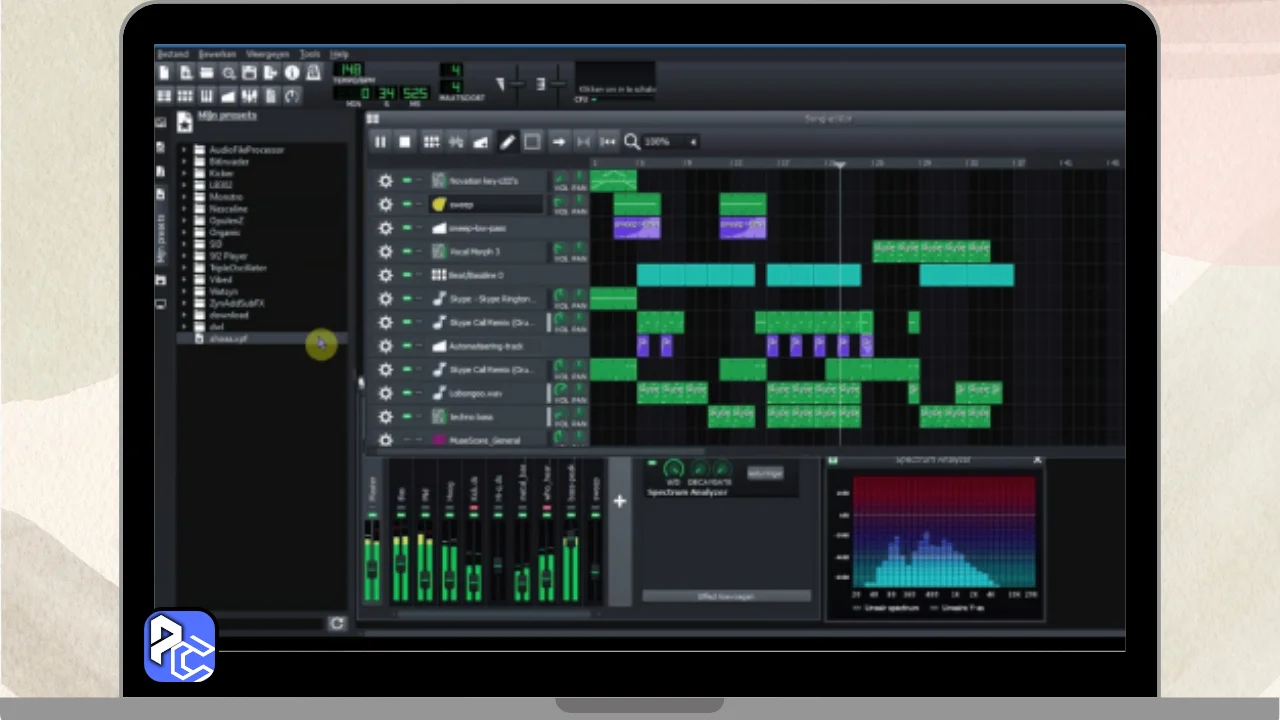Click the info (What's this) toolbar icon
Viewport: 1280px width, 720px height.
tap(292, 73)
